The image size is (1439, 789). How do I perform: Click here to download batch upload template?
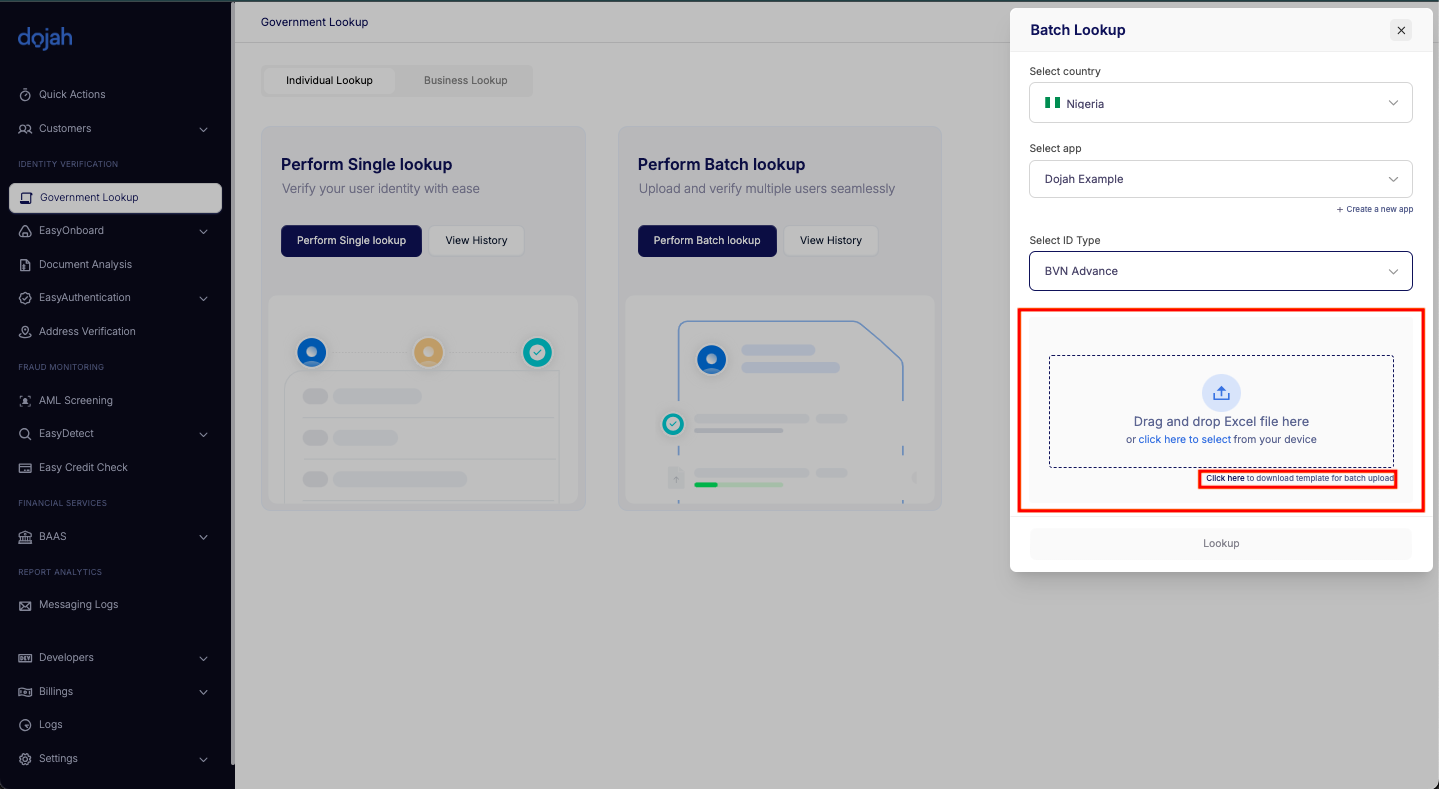[x=1225, y=479]
